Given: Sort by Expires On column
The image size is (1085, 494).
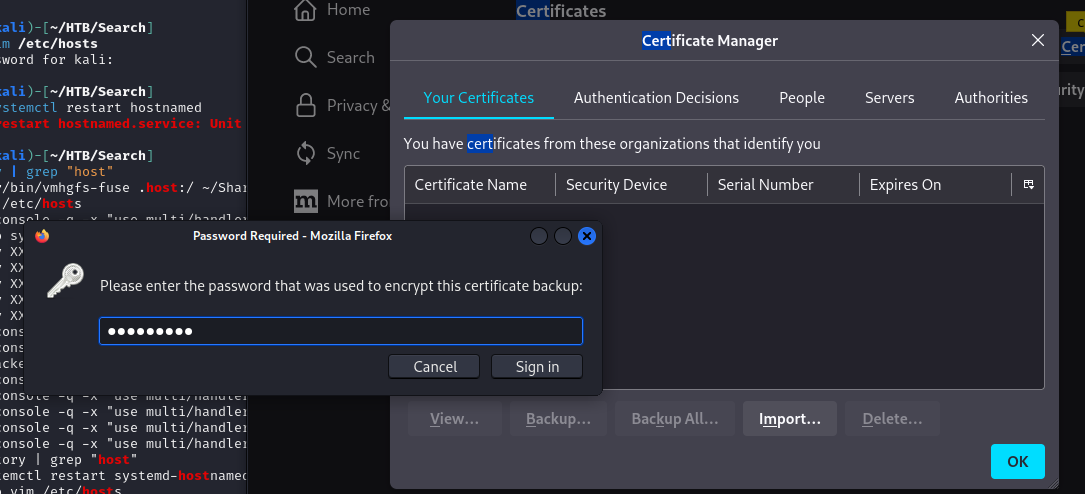Looking at the screenshot, I should pyautogui.click(x=936, y=185).
